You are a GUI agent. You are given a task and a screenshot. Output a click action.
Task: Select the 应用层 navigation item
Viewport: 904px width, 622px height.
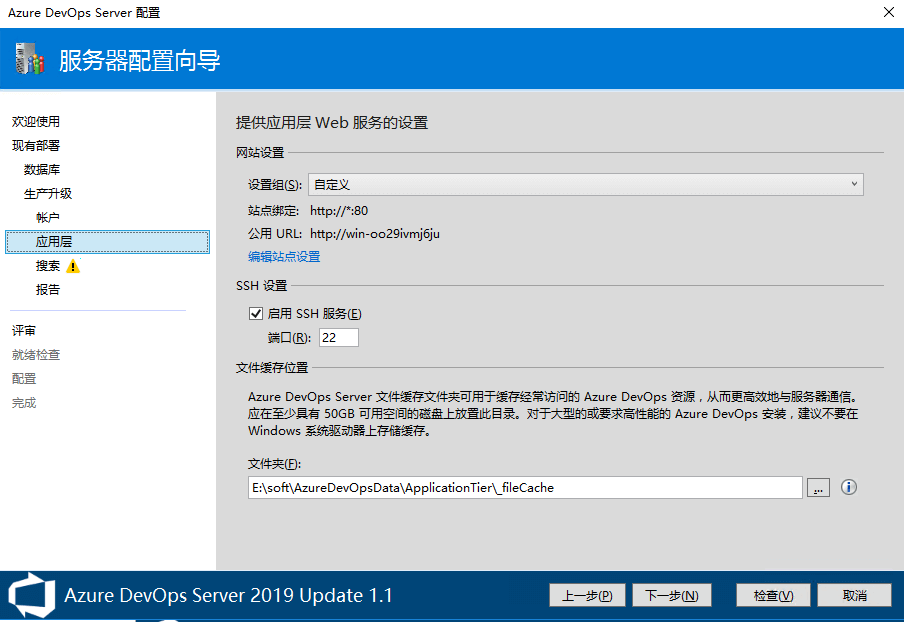(54, 242)
